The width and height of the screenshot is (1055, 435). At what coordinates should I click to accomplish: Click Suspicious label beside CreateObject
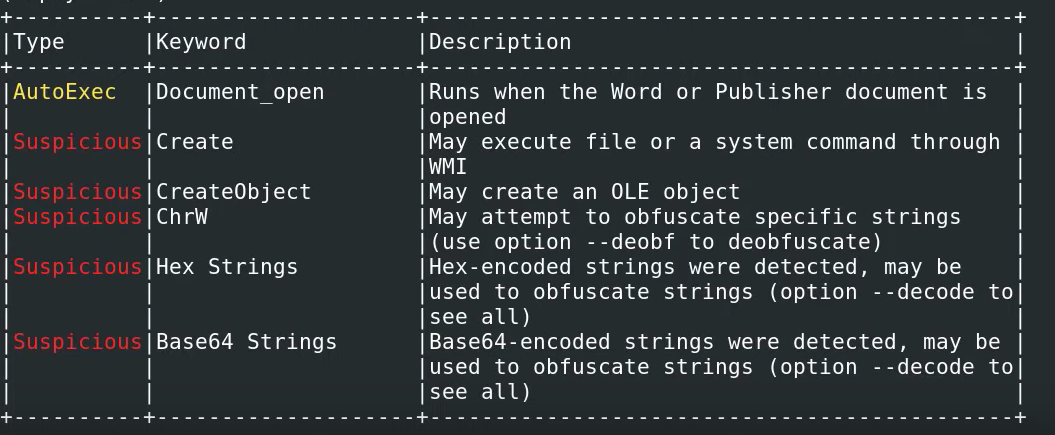pyautogui.click(x=77, y=192)
